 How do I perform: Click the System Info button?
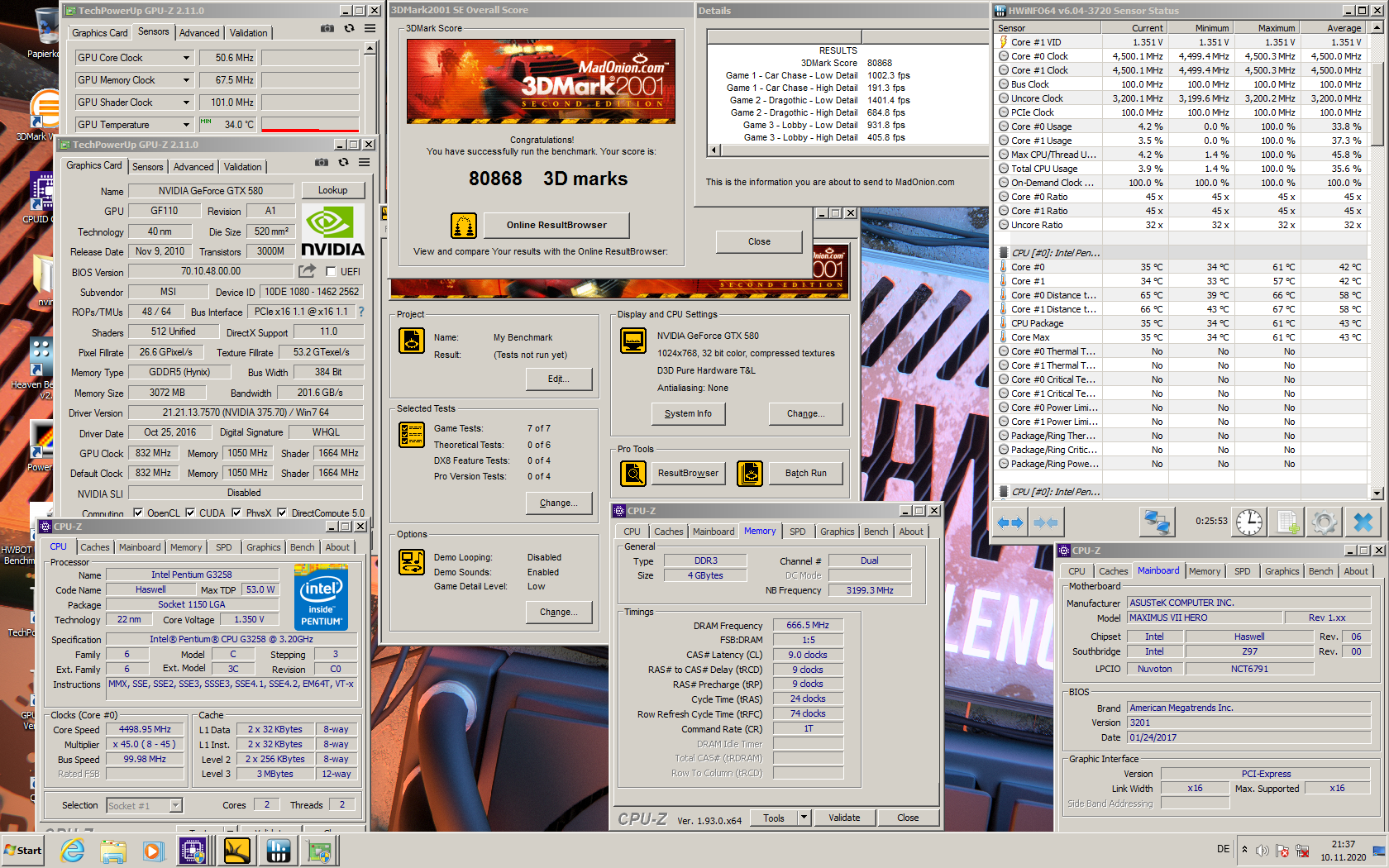point(688,413)
